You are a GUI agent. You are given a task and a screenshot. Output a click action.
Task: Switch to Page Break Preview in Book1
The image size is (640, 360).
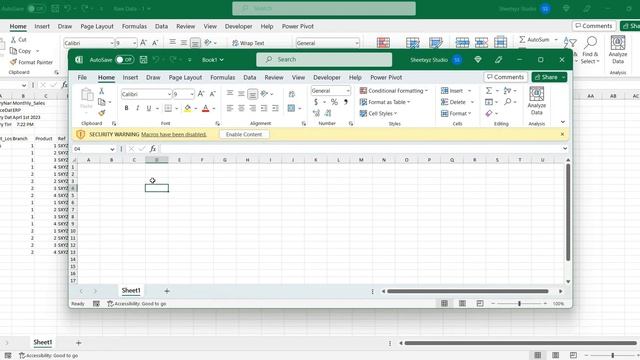(480, 303)
